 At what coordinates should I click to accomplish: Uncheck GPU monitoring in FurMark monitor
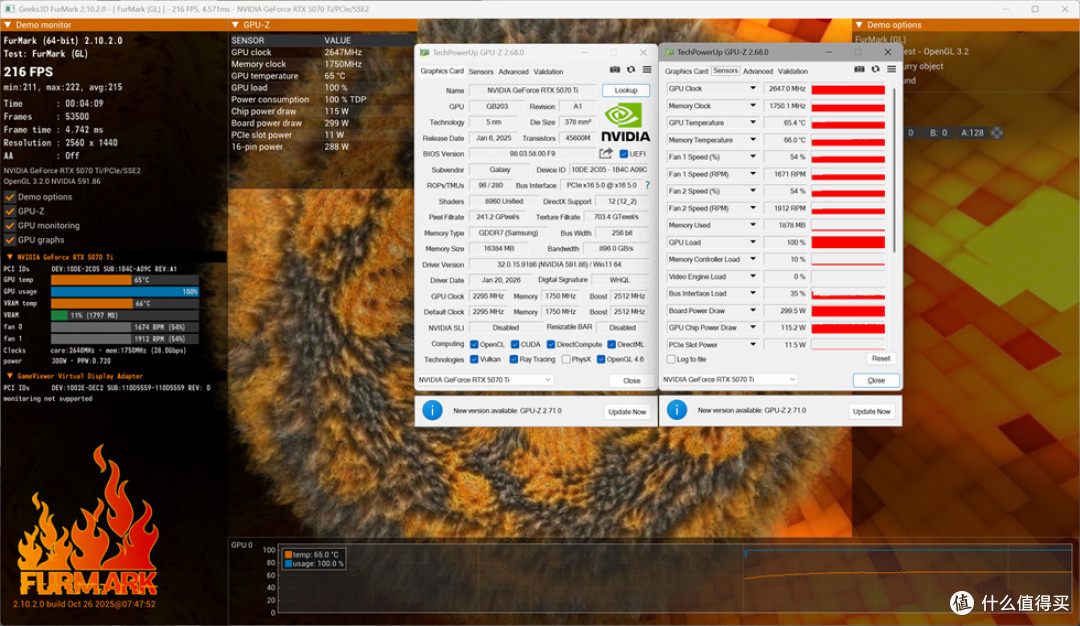[x=10, y=226]
